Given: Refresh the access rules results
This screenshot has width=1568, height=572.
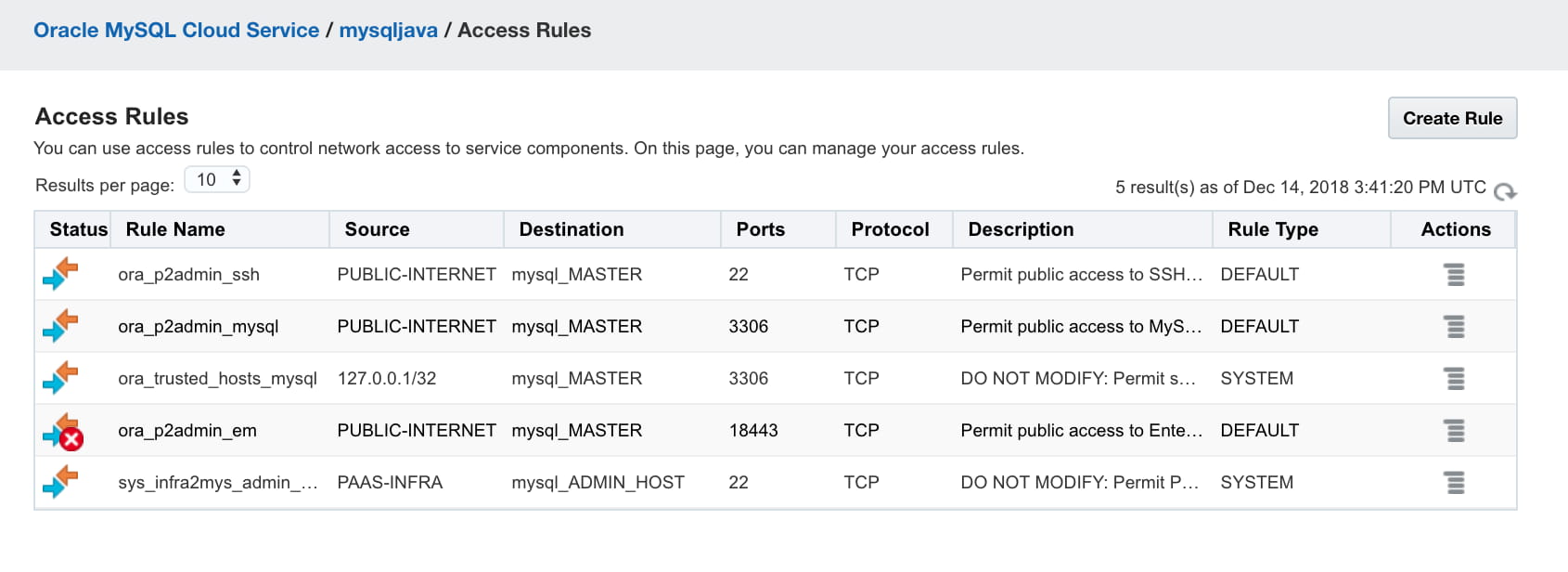Looking at the screenshot, I should click(x=1505, y=191).
